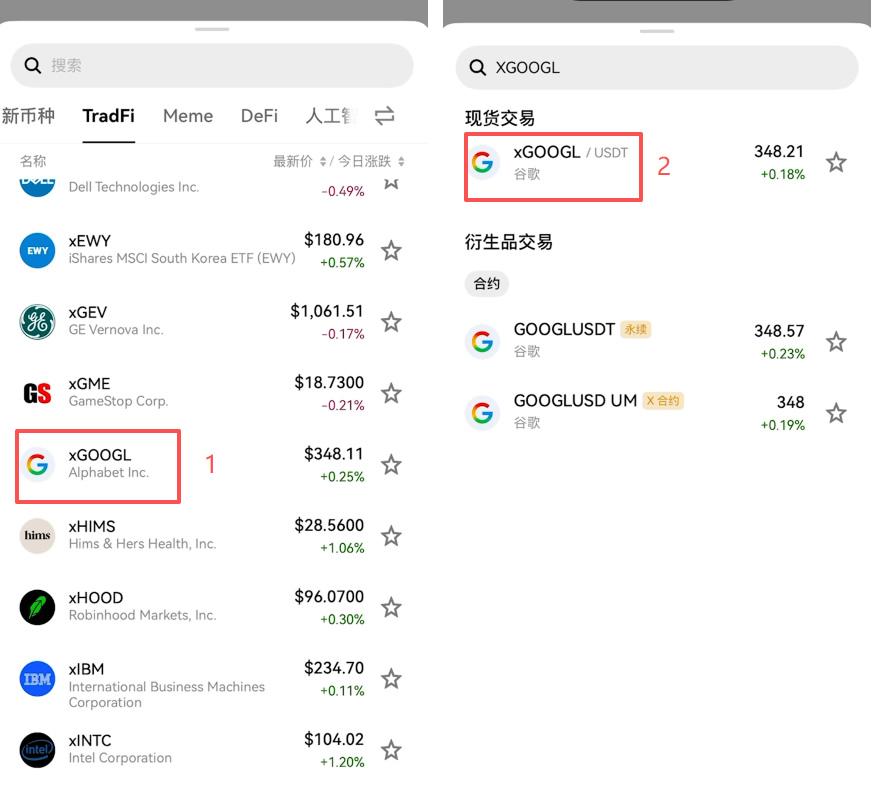871x785 pixels.
Task: Click the Google logo in GOOGLUSD UM row
Action: [x=482, y=413]
